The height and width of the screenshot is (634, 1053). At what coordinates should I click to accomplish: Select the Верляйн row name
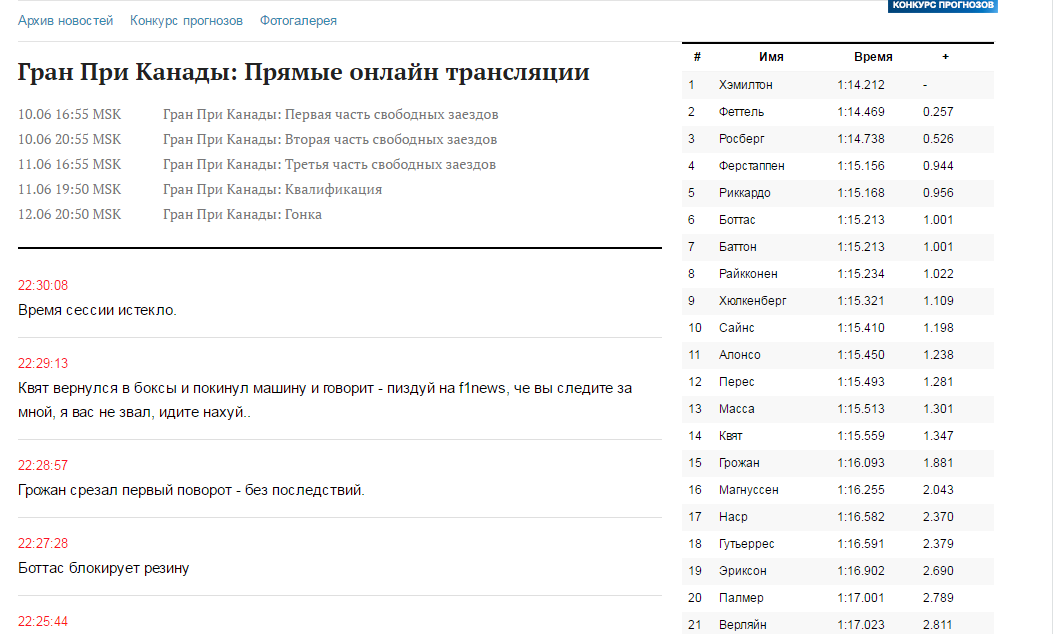point(742,625)
